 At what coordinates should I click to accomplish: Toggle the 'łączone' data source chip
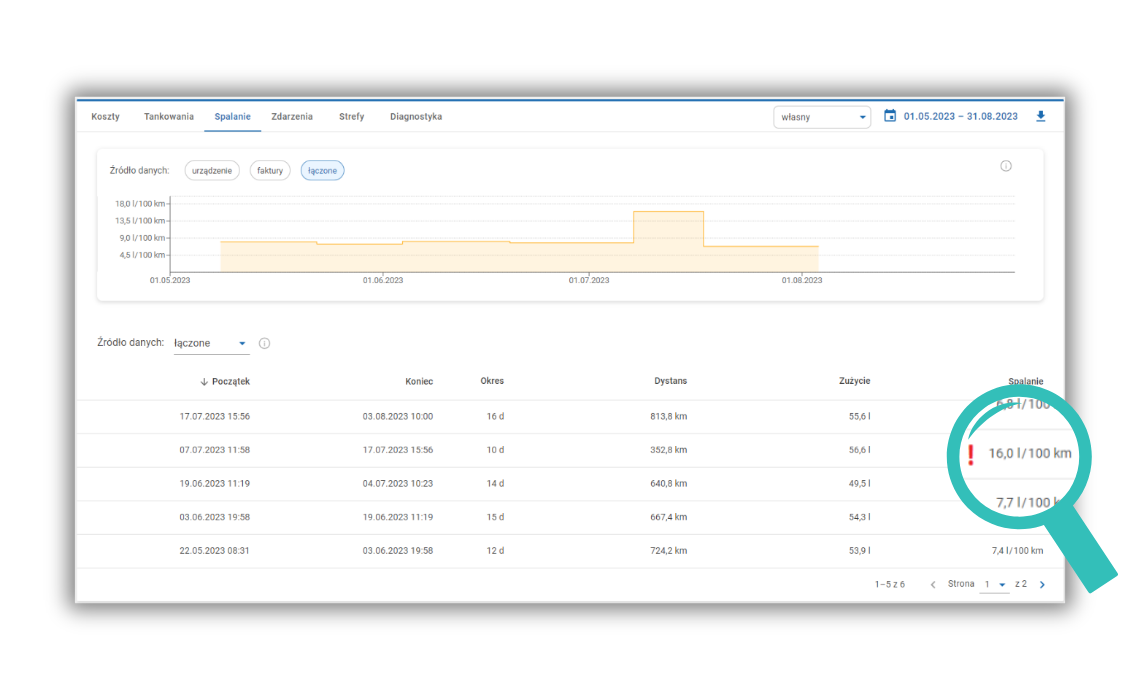323,171
